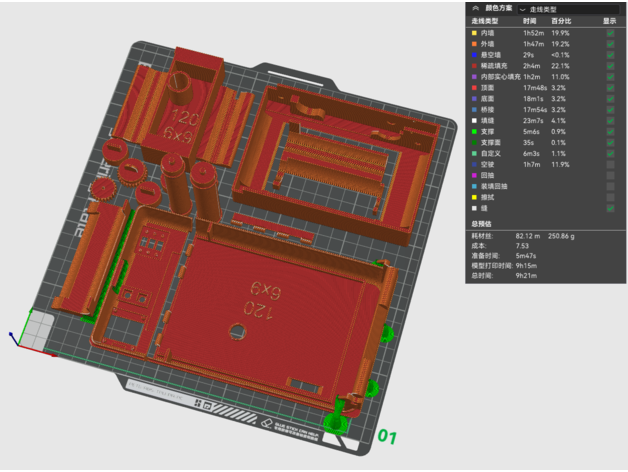Toggle the 内墙 display checkbox
The height and width of the screenshot is (472, 628).
tap(610, 33)
